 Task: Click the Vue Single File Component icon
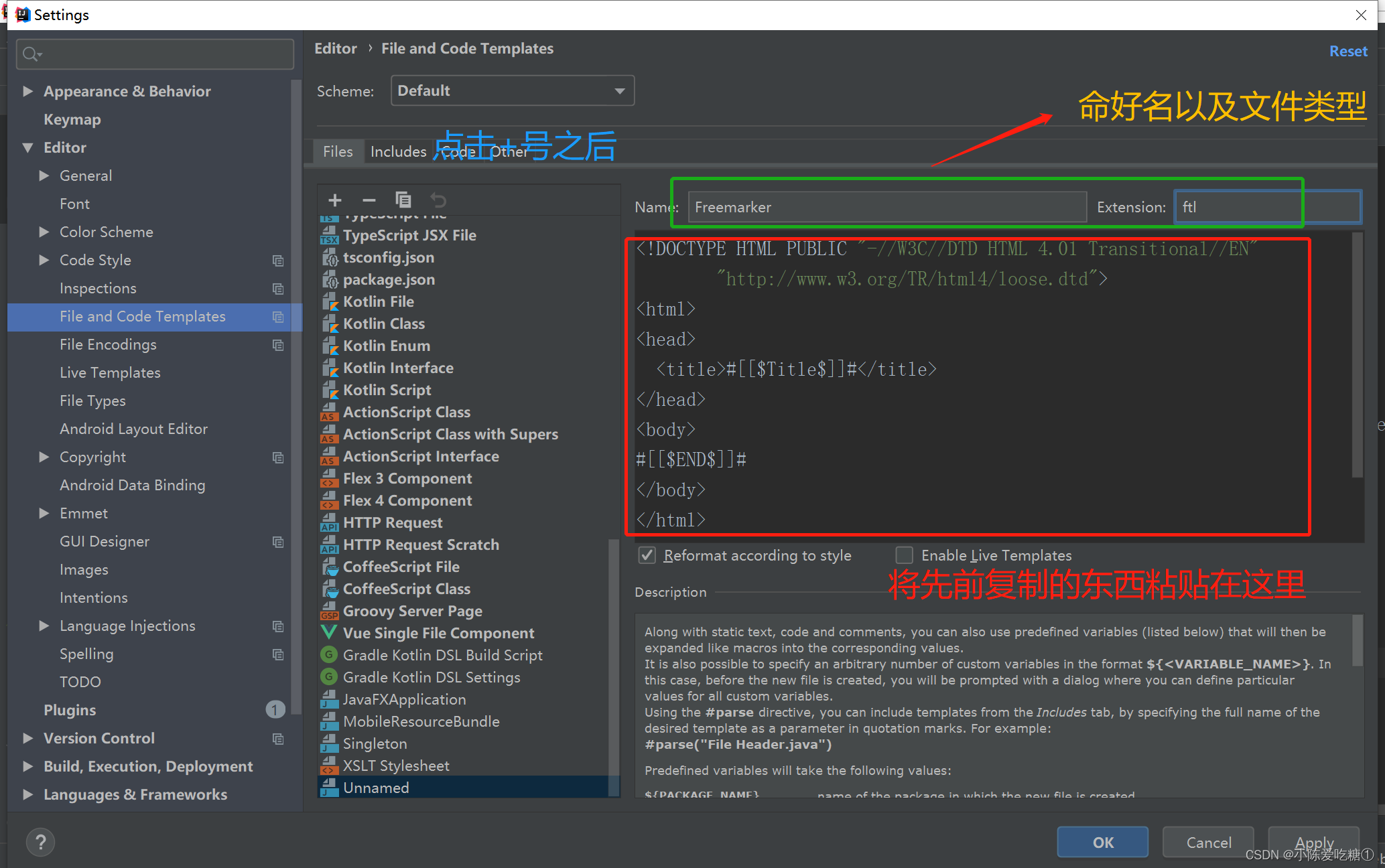coord(329,633)
